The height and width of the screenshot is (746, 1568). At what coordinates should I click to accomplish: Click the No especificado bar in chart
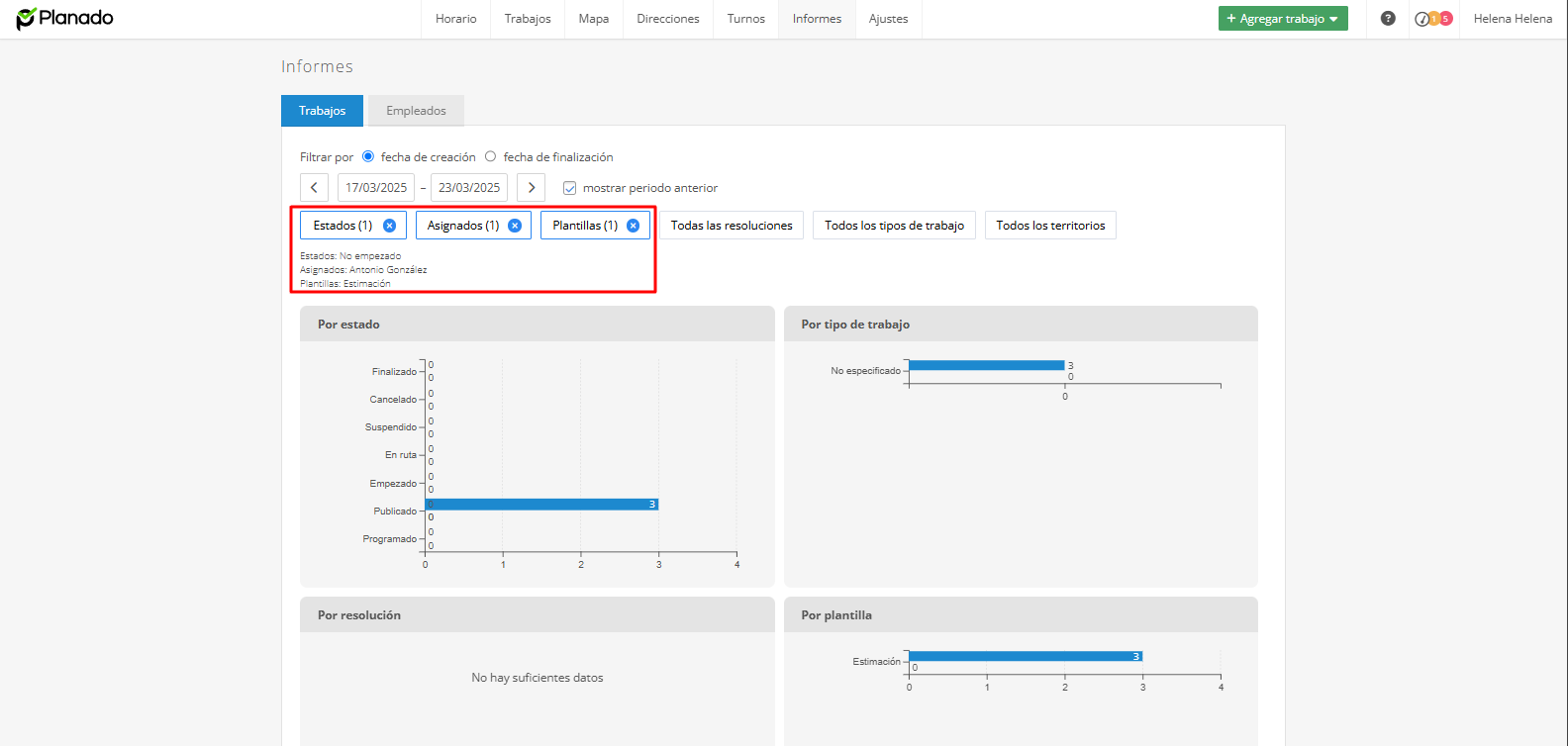click(x=986, y=365)
